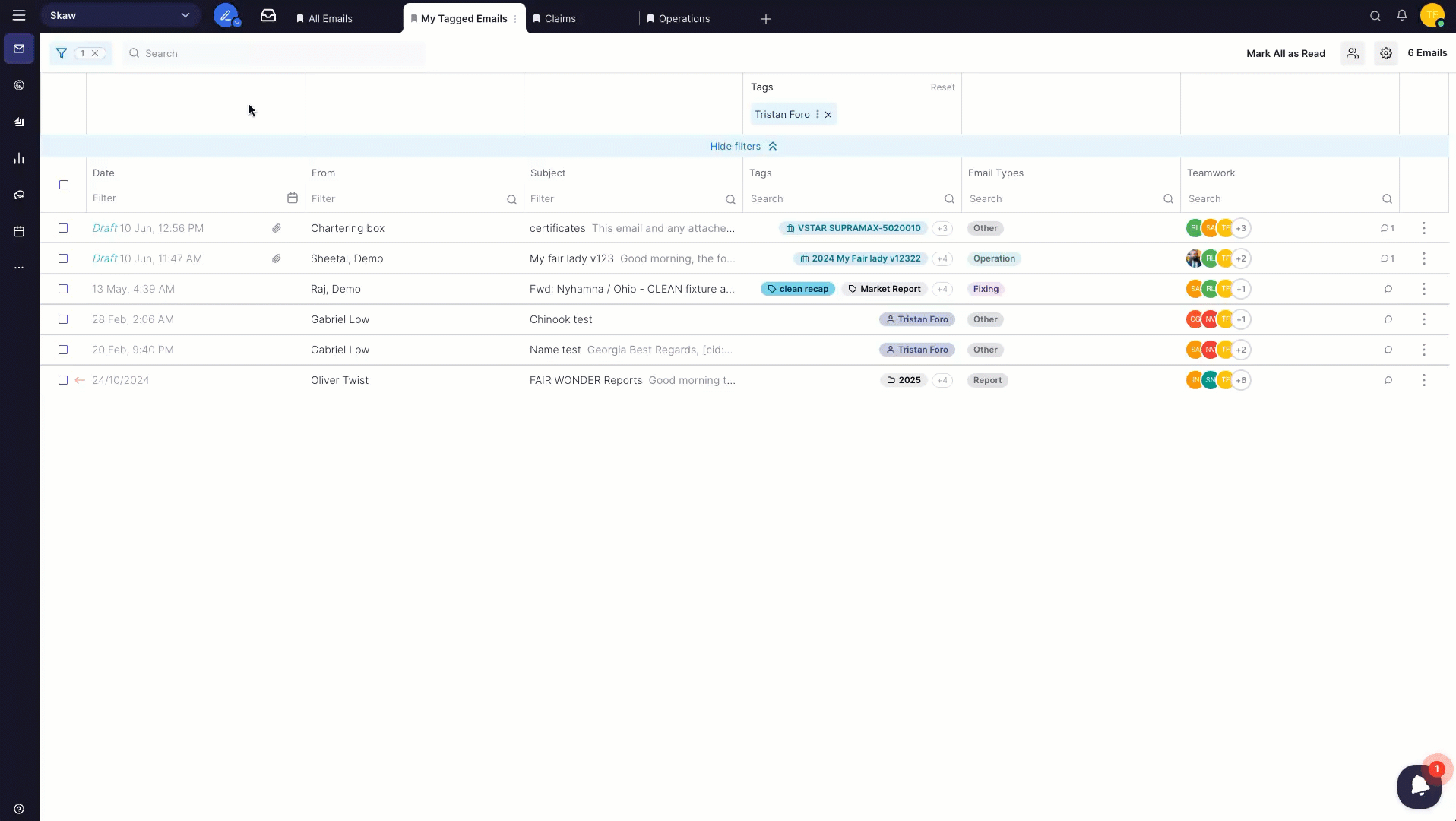Select the Chartering box email checkbox
The image size is (1456, 821).
point(63,228)
